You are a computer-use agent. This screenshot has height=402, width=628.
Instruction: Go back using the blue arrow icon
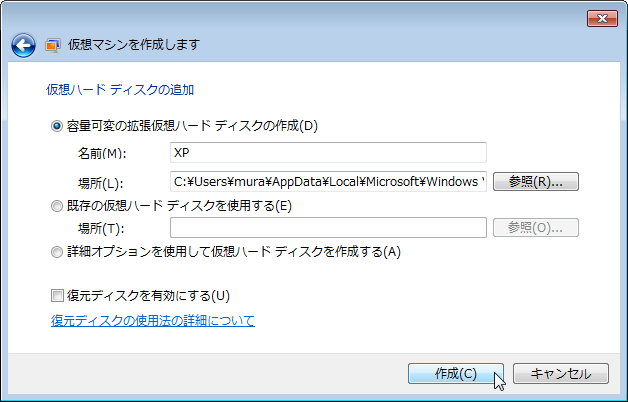(x=23, y=45)
